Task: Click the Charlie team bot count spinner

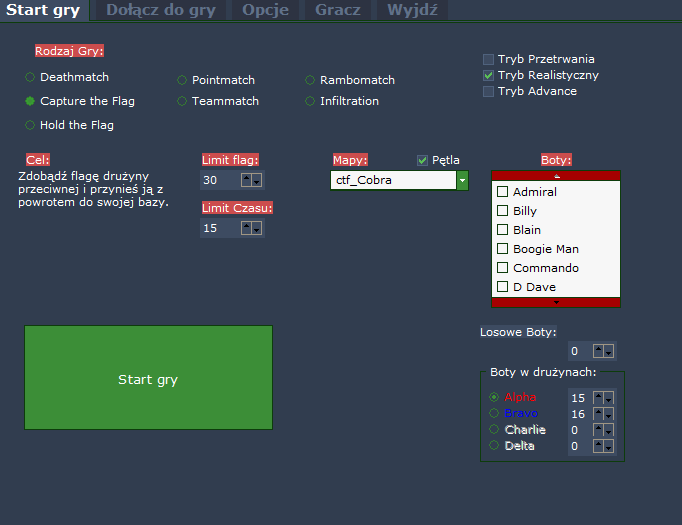Action: click(x=604, y=430)
